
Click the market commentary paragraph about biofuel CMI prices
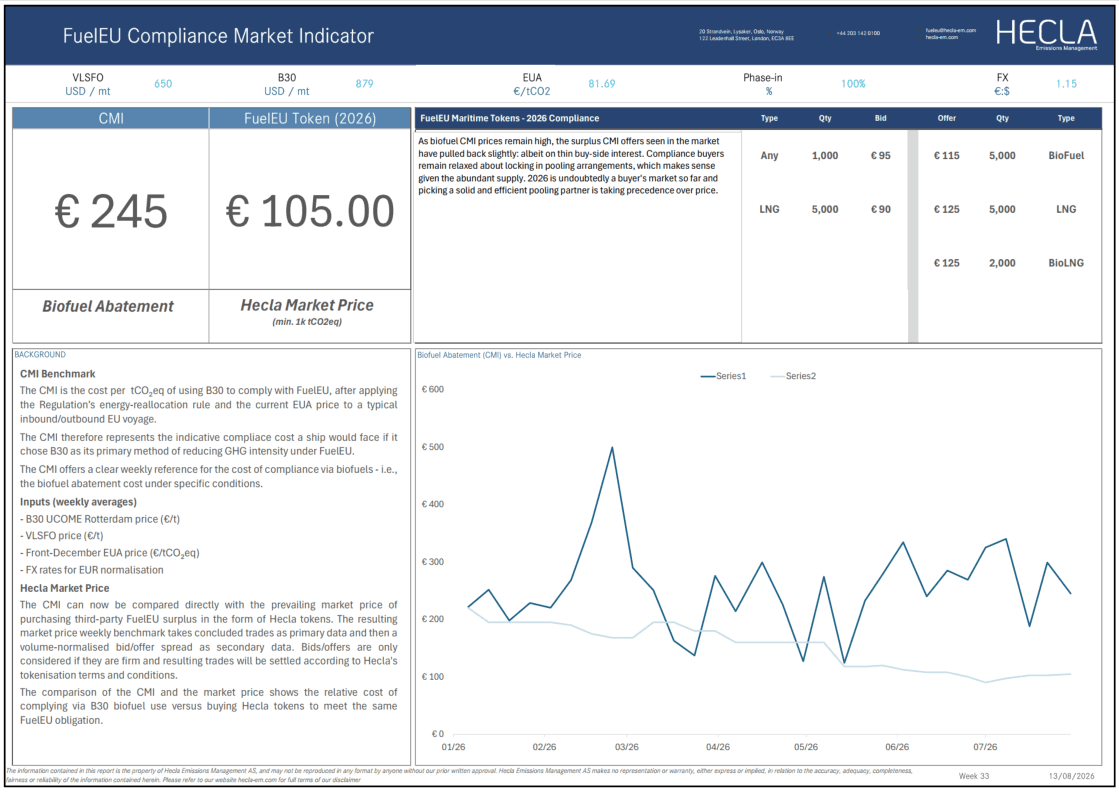coord(572,166)
